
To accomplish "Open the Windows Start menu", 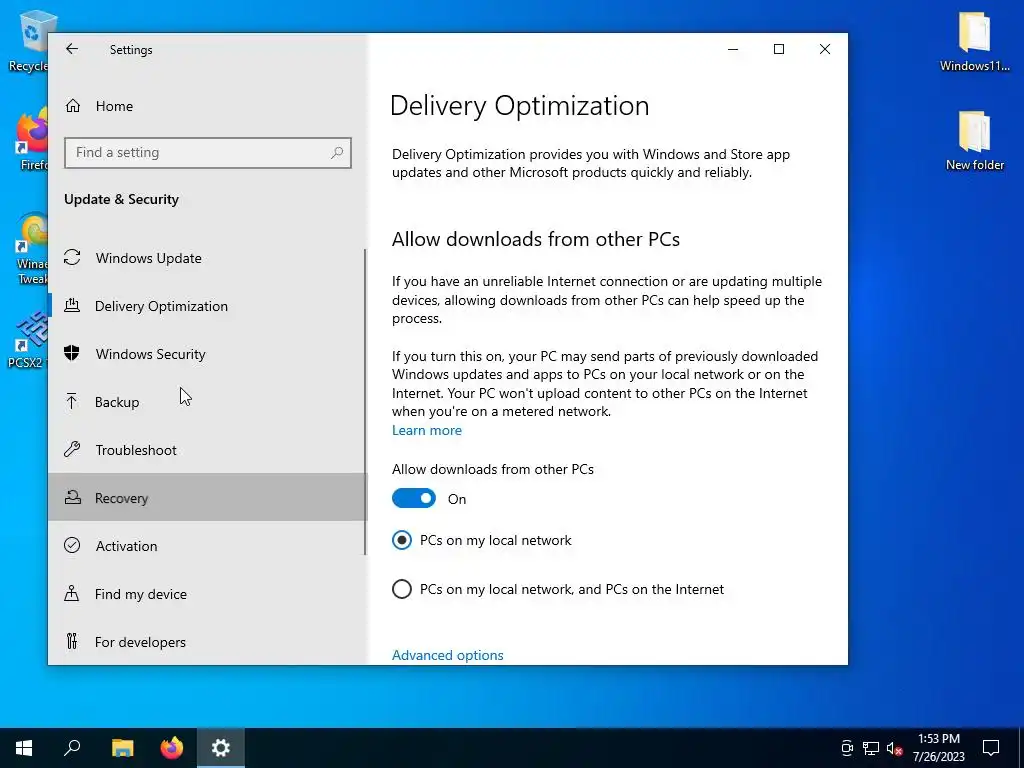I will tap(24, 748).
